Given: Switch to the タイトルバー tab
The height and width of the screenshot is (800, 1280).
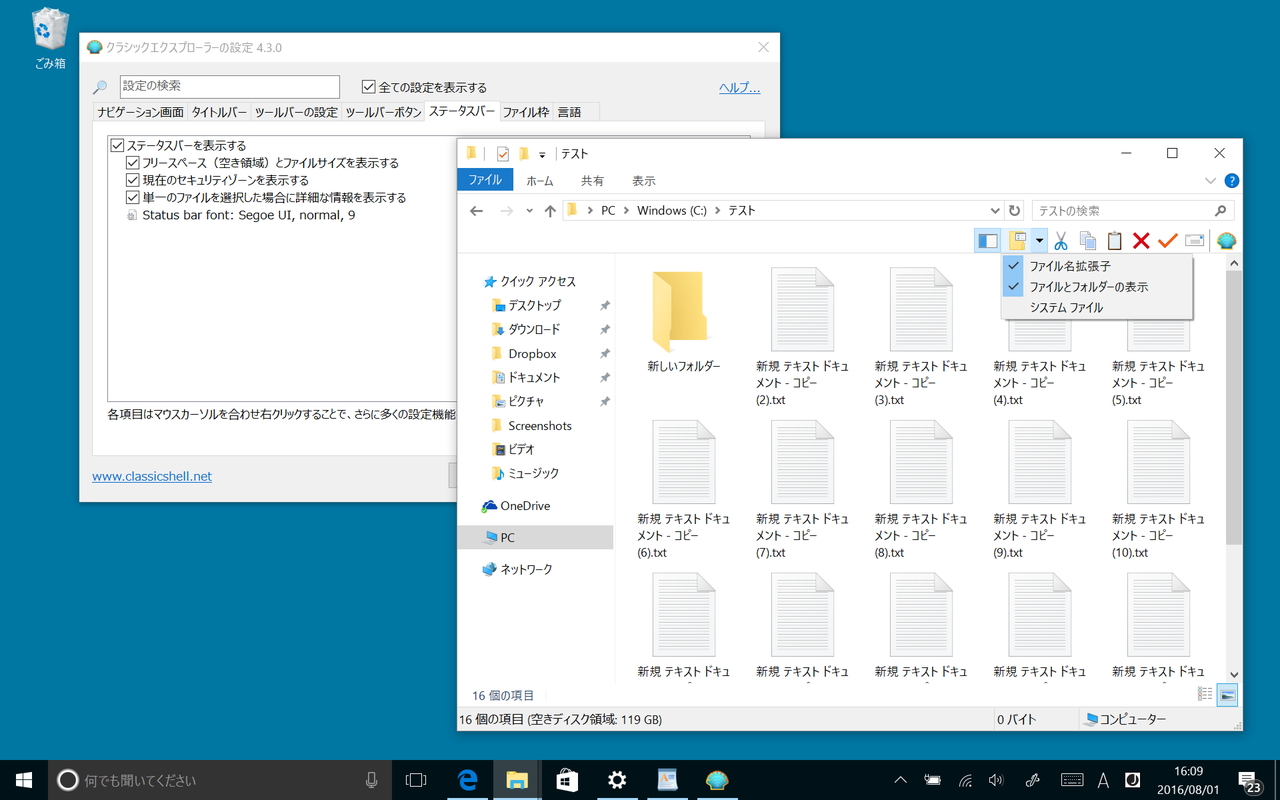Looking at the screenshot, I should [x=222, y=111].
